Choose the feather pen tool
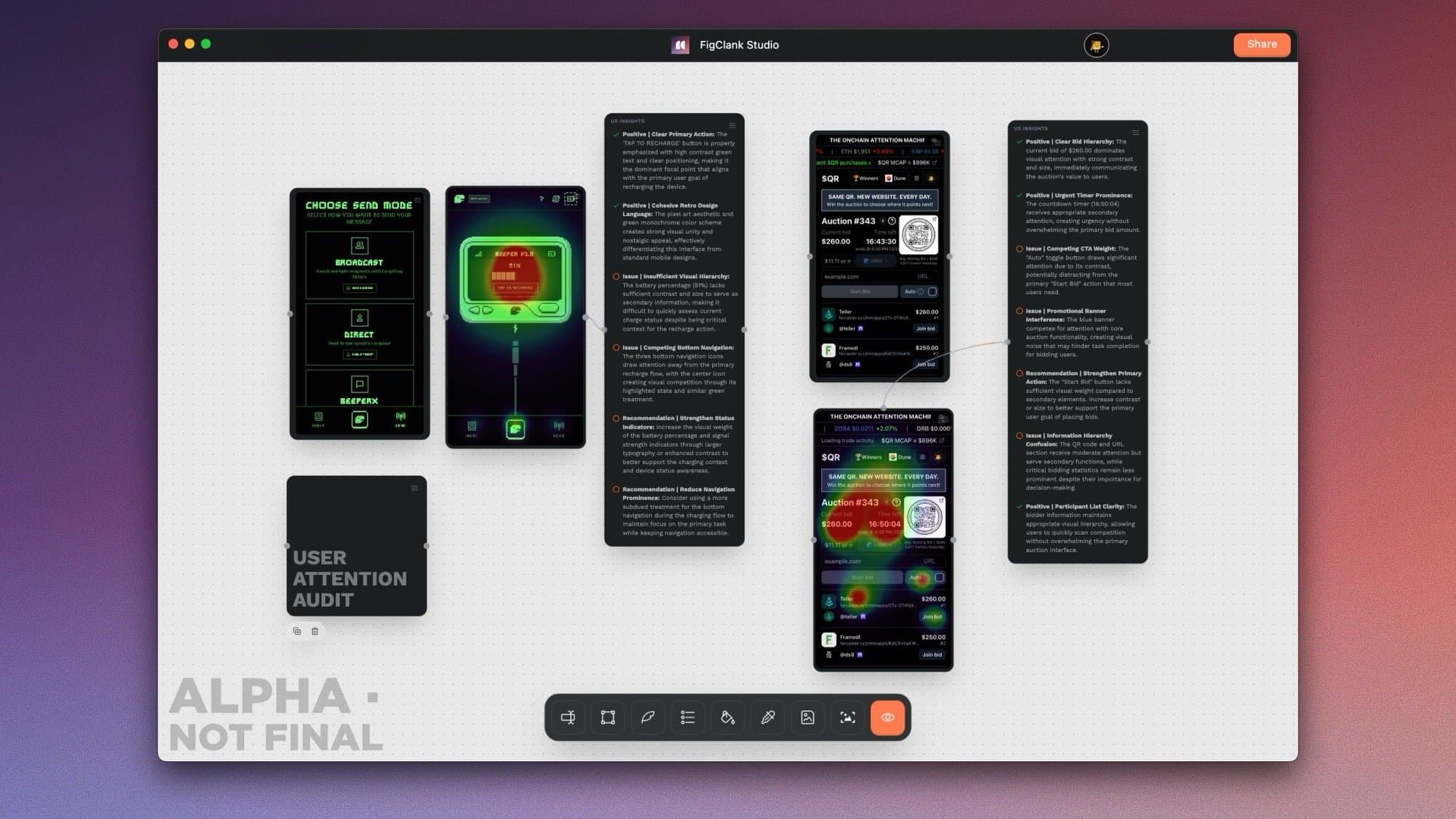This screenshot has width=1456, height=819. 647,718
